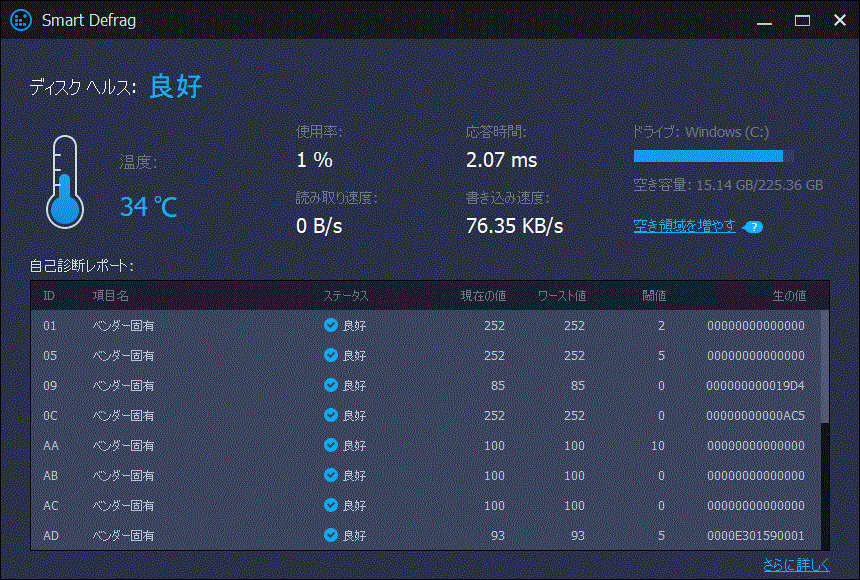Click the 閾値 column header

[x=654, y=296]
